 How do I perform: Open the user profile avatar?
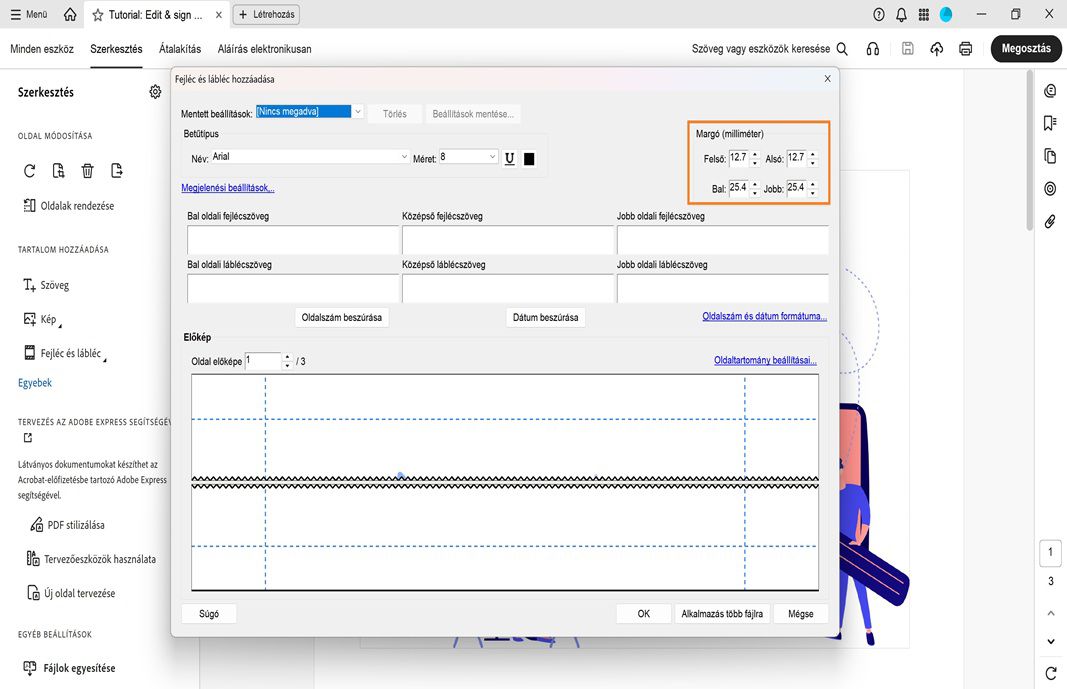pos(946,14)
